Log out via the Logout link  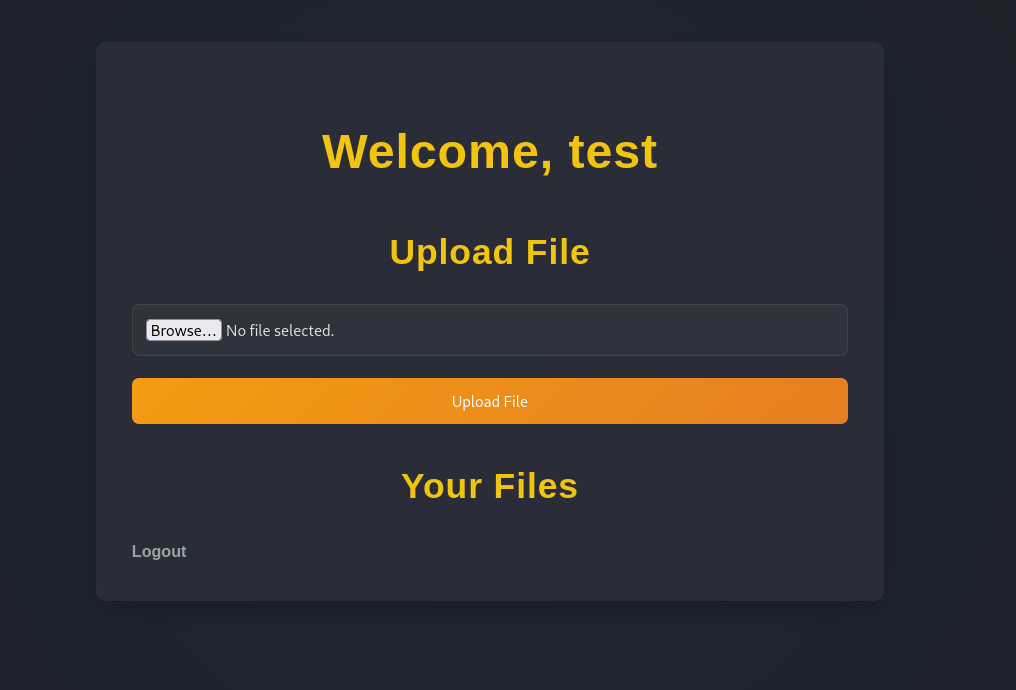point(159,551)
